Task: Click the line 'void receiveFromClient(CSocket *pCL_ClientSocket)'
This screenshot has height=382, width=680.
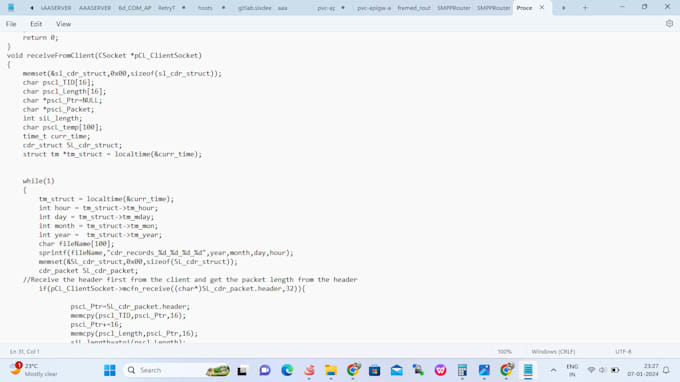Action: pos(104,56)
